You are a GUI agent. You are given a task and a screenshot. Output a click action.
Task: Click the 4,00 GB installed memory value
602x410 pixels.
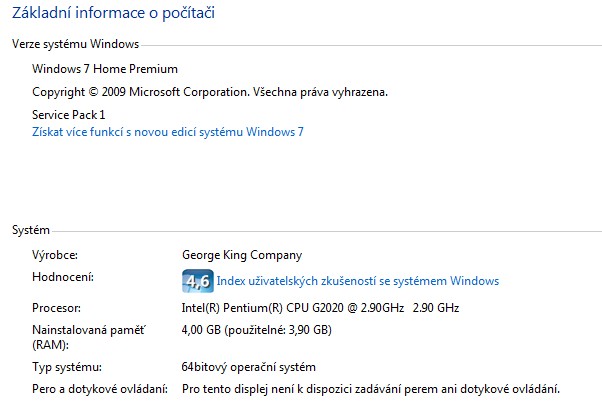257,330
